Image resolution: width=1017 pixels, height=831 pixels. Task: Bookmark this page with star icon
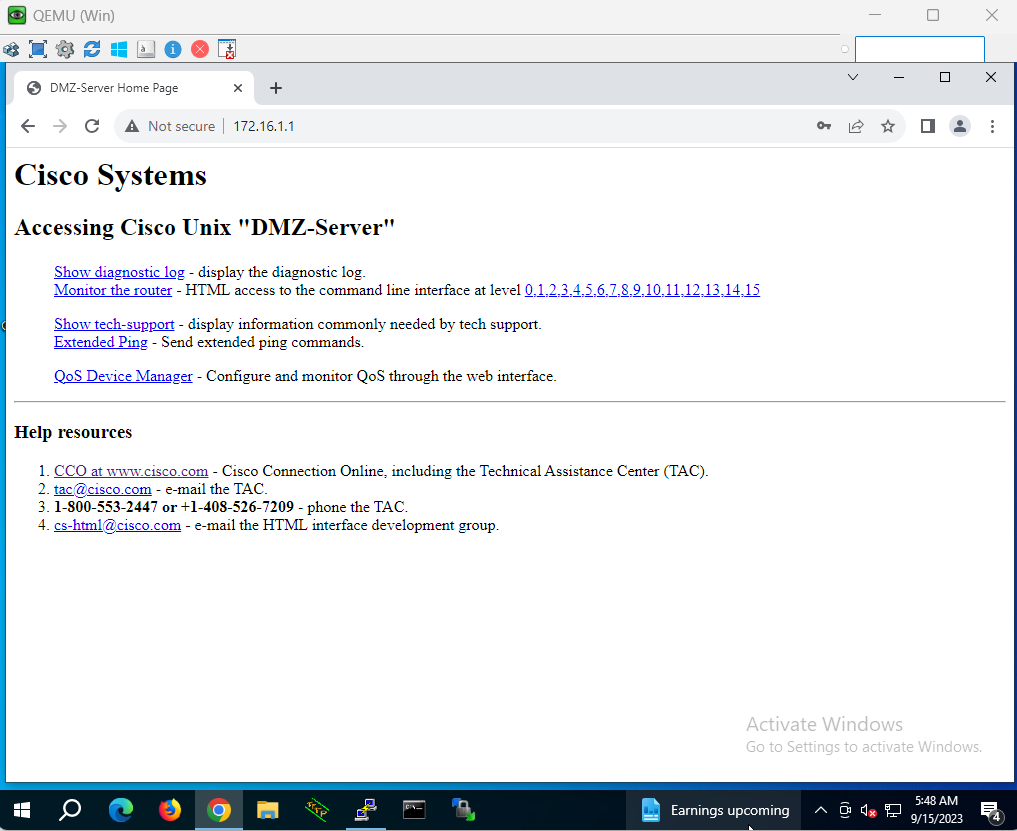point(887,126)
